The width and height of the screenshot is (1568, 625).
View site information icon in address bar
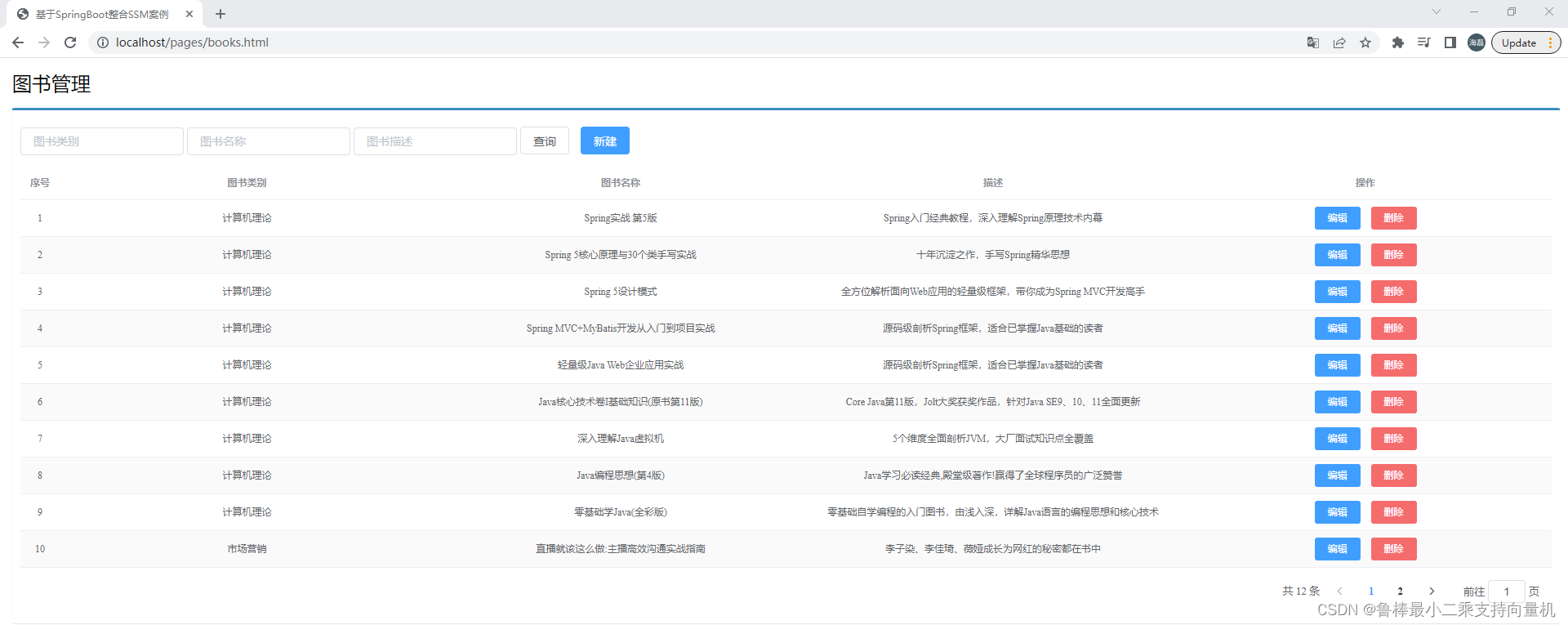[103, 42]
